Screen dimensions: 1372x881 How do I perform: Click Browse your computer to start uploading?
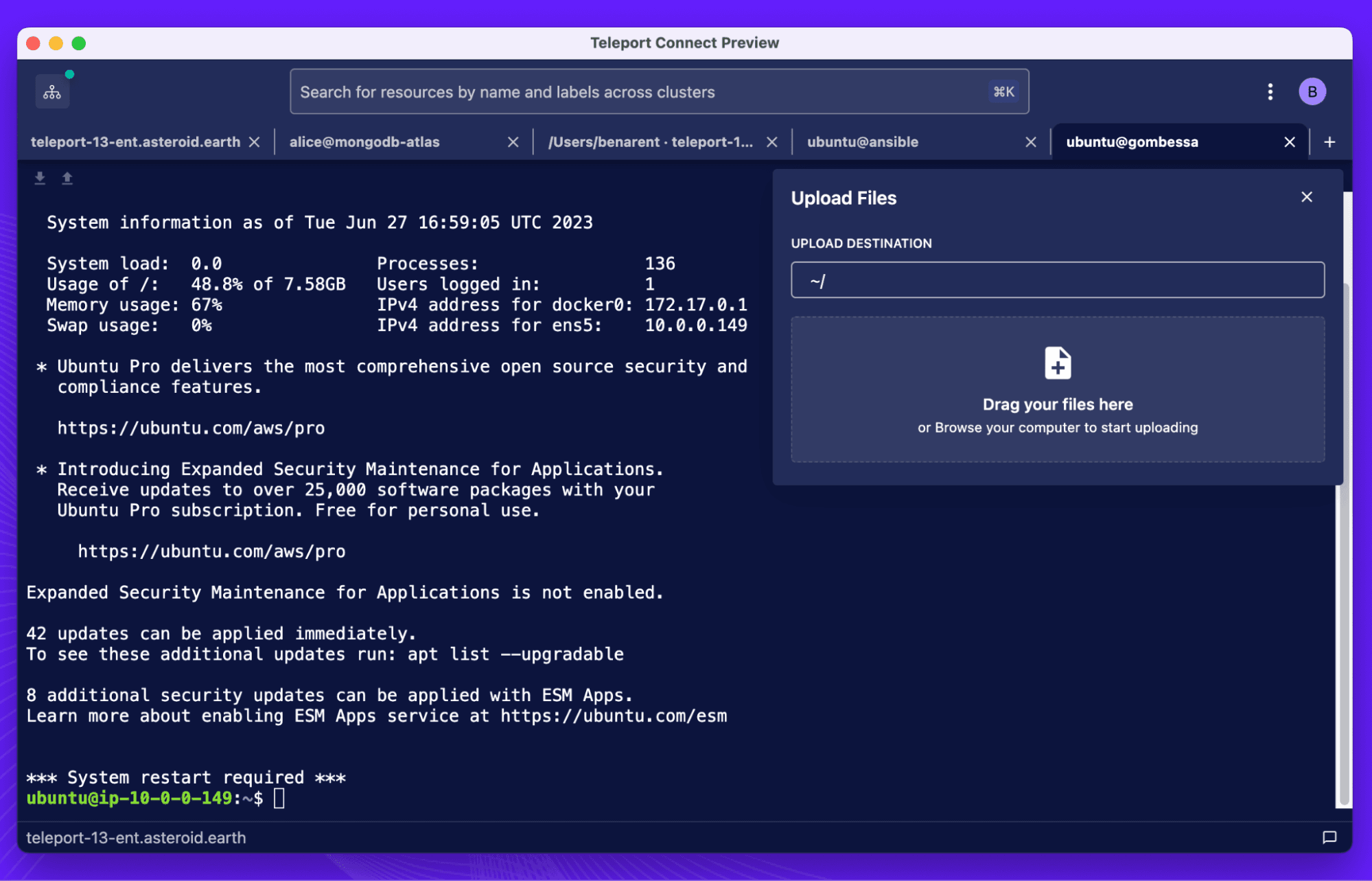point(1057,428)
